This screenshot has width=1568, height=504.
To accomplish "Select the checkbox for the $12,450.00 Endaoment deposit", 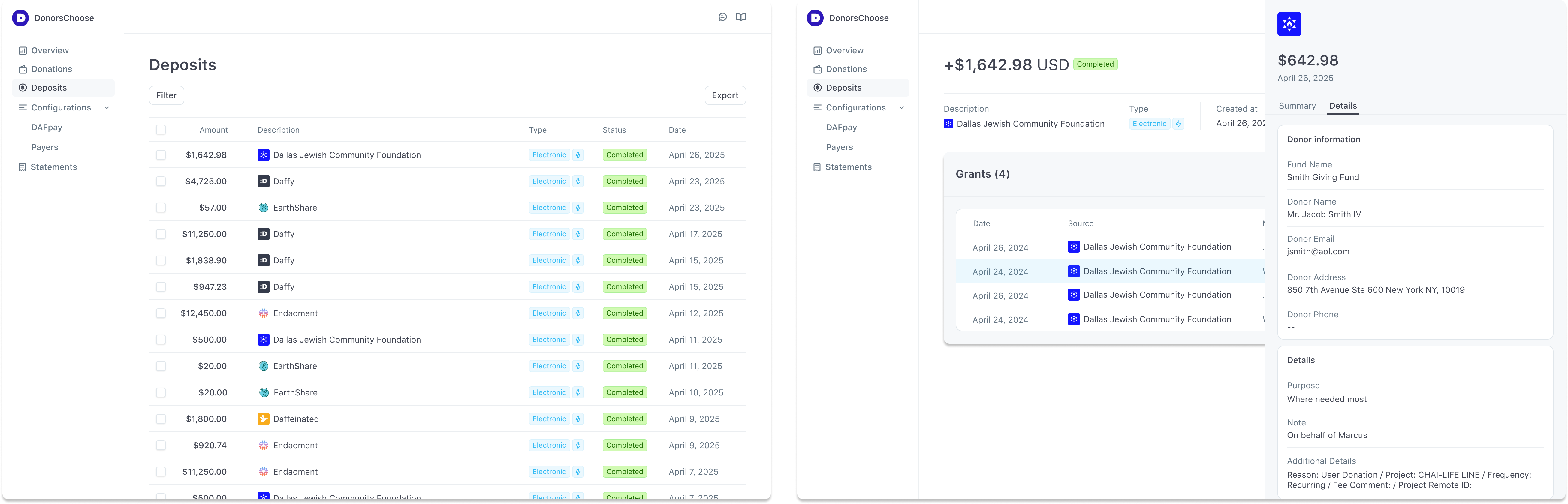I will tap(161, 313).
